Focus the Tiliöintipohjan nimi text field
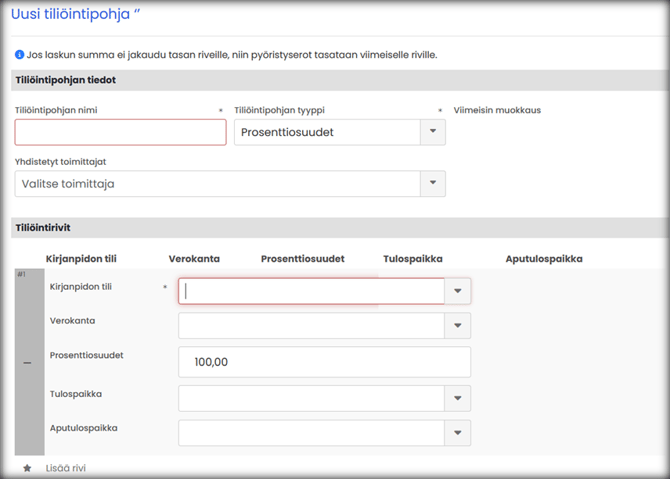 click(120, 133)
